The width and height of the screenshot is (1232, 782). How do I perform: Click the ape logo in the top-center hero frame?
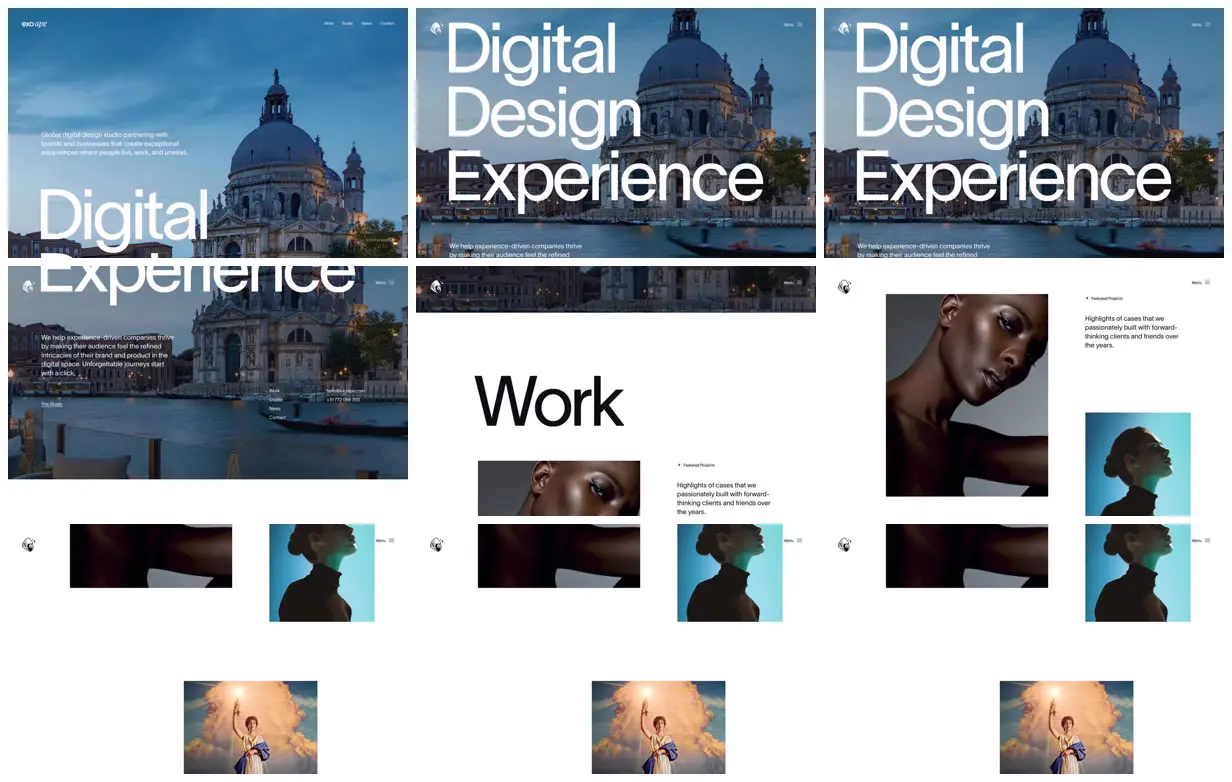pyautogui.click(x=437, y=28)
